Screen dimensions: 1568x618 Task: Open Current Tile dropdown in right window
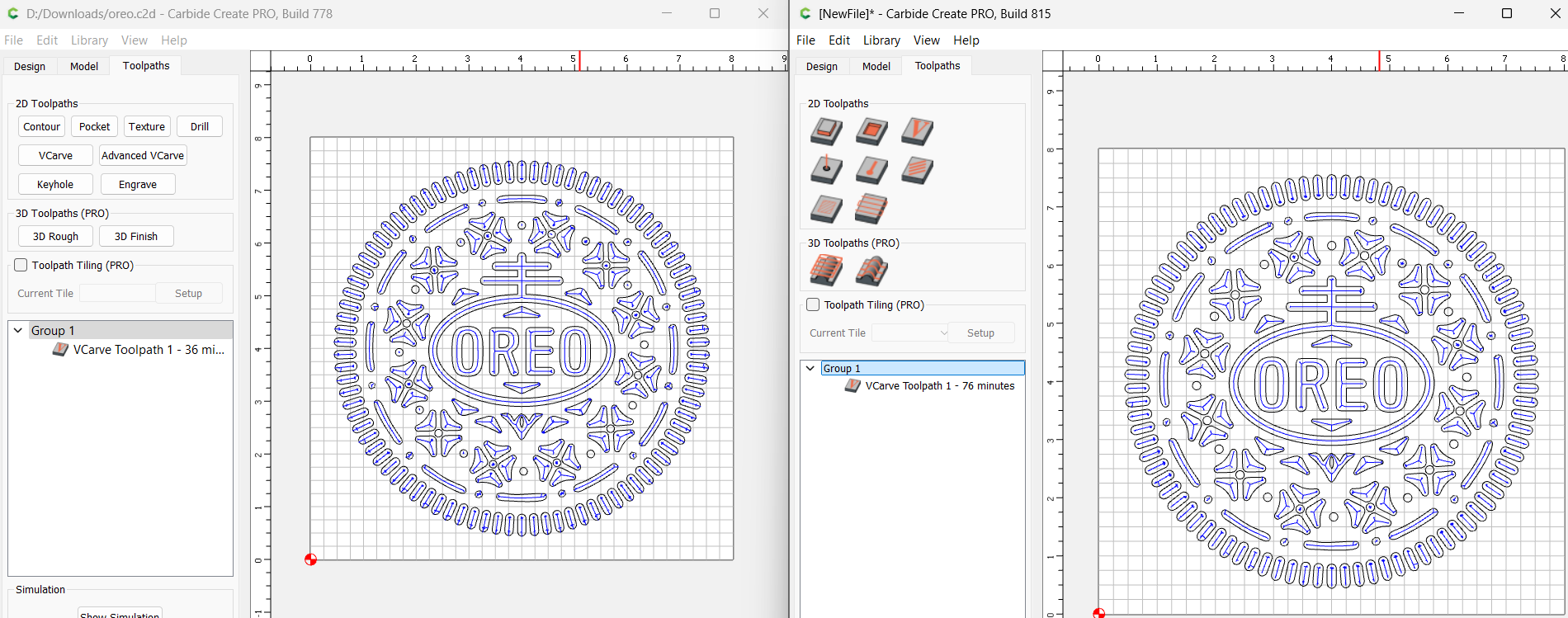click(x=910, y=333)
